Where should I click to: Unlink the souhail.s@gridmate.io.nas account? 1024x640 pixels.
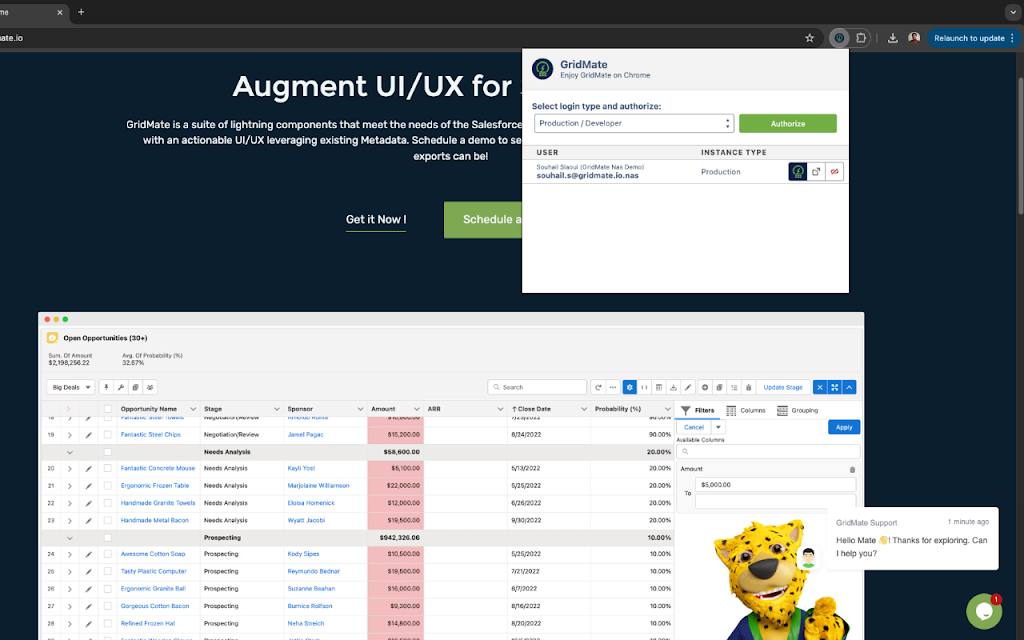click(x=834, y=172)
